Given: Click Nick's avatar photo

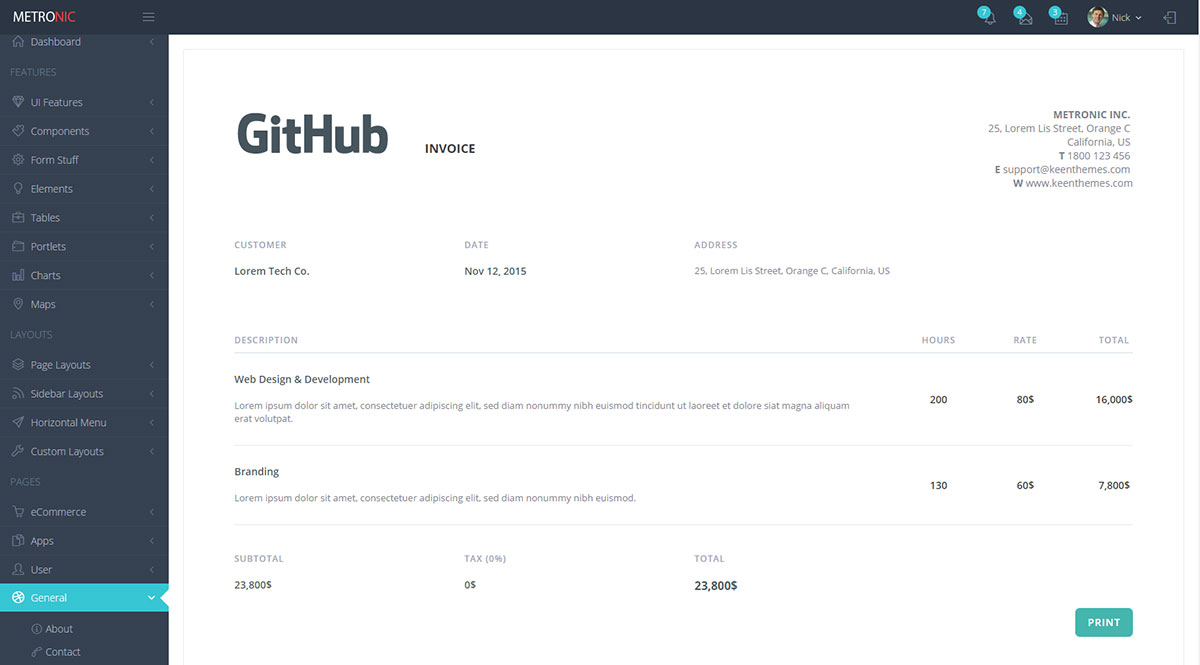Looking at the screenshot, I should point(1098,17).
